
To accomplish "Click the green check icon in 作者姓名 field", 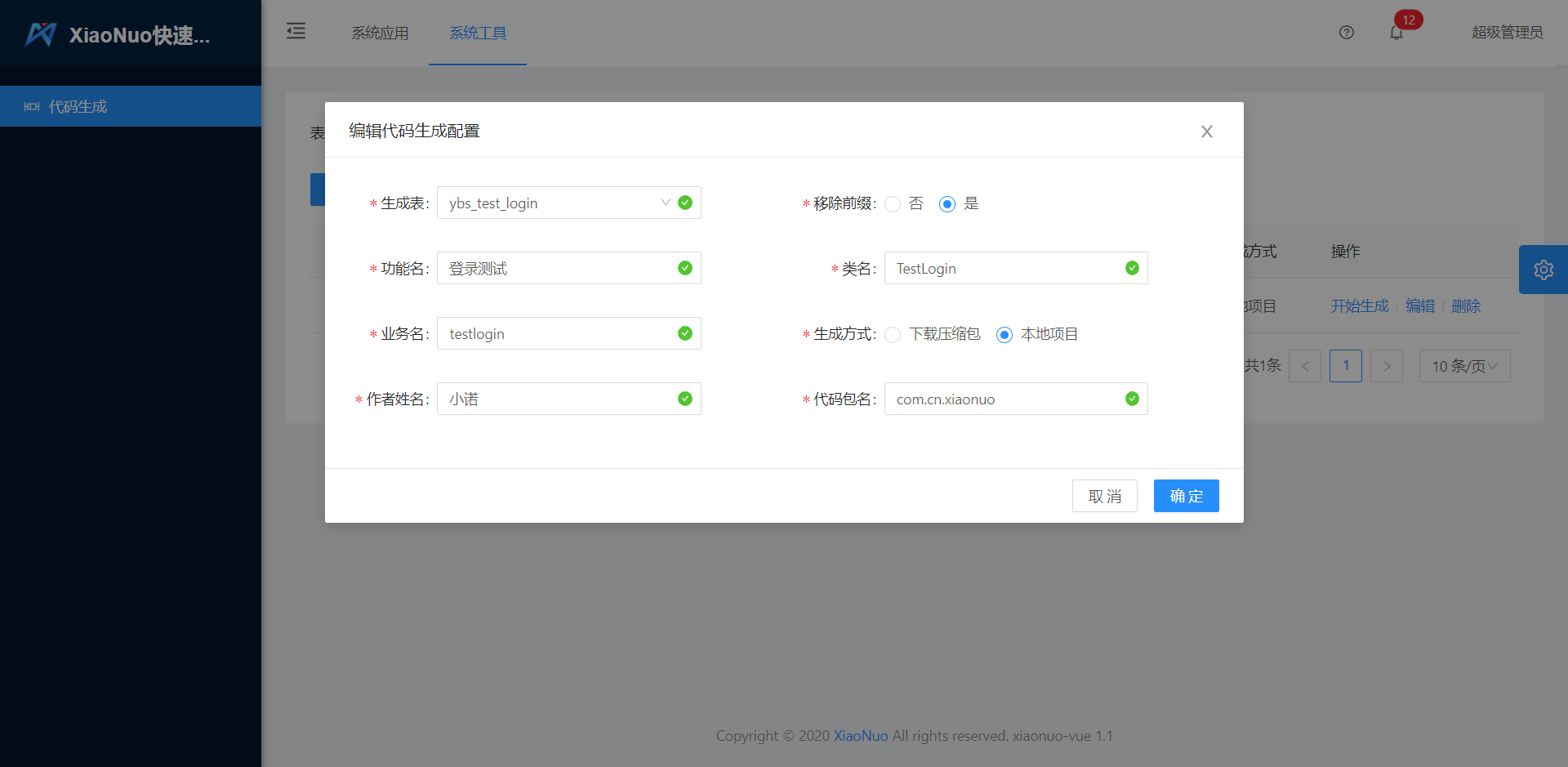I will click(x=685, y=399).
